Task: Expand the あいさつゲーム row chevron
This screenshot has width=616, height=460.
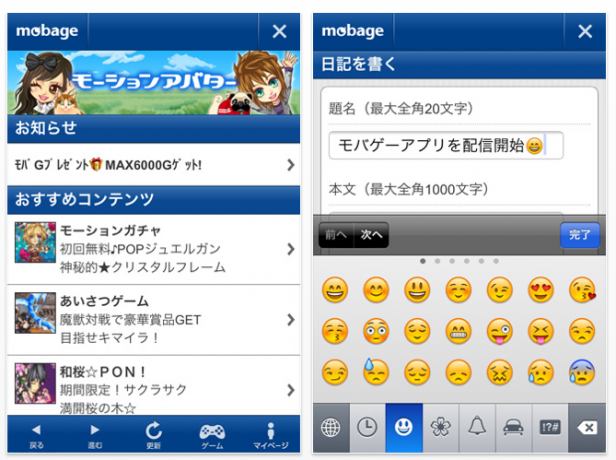Action: (x=291, y=320)
